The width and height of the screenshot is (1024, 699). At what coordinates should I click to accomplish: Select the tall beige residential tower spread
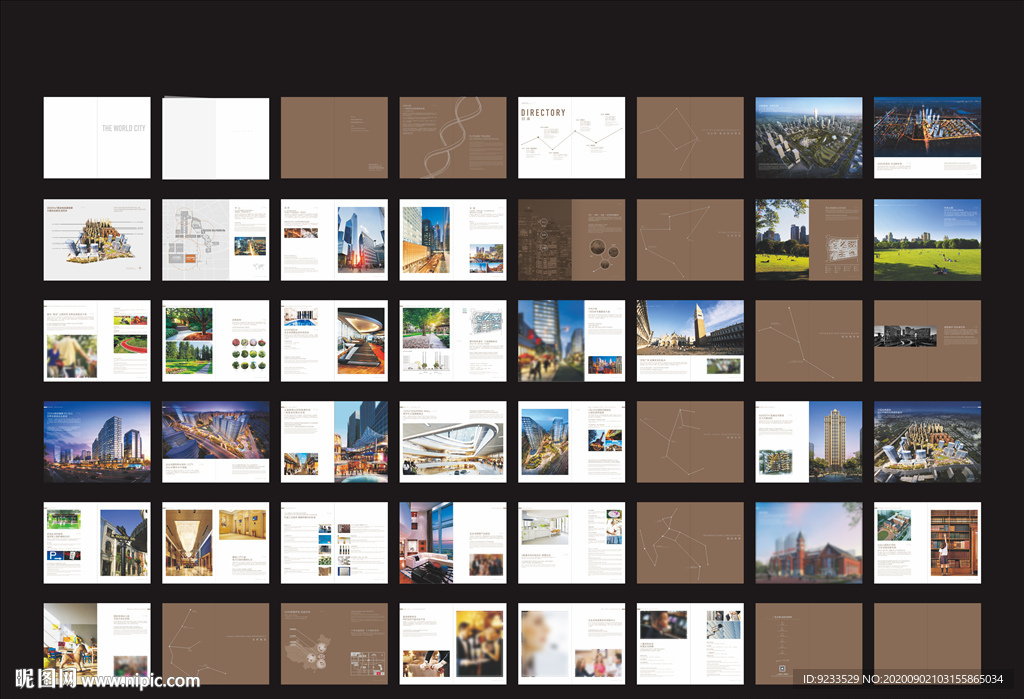(808, 442)
